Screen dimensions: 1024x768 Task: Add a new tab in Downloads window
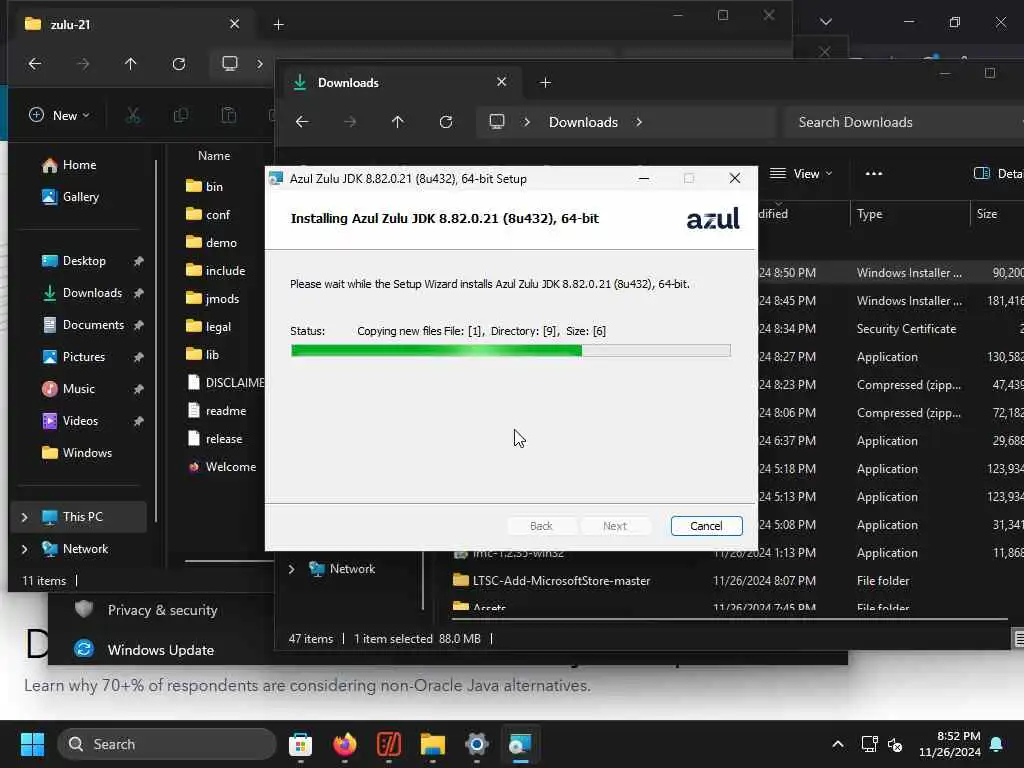545,83
